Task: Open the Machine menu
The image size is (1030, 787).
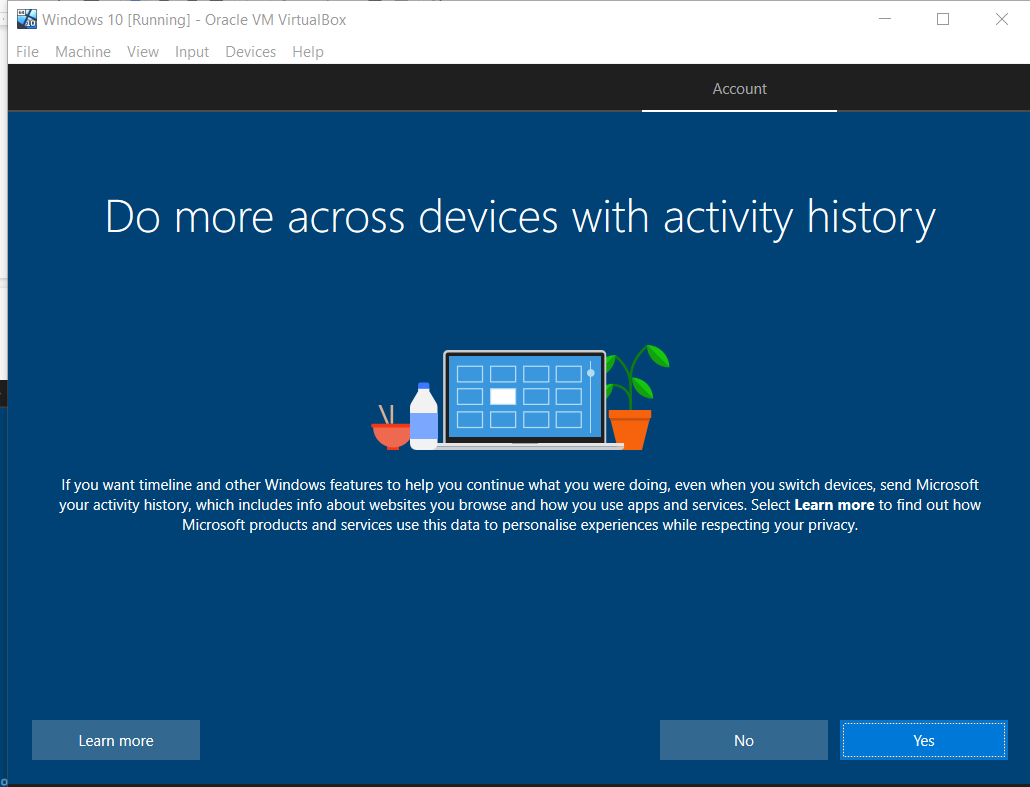Action: click(83, 52)
